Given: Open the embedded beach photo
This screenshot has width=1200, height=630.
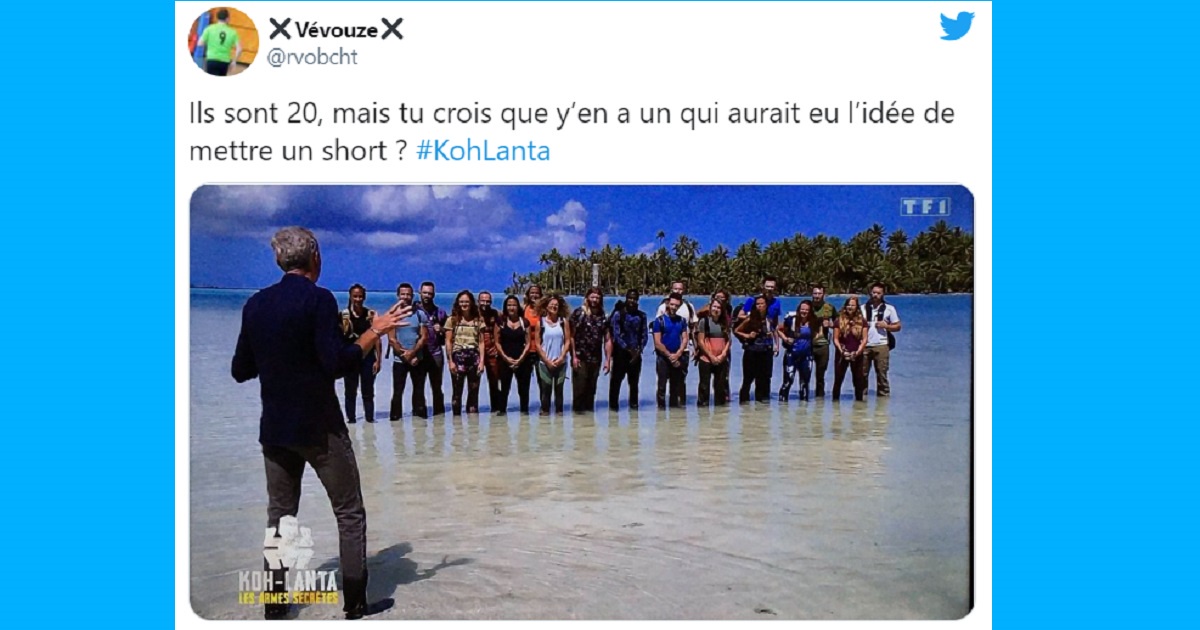Looking at the screenshot, I should (581, 402).
